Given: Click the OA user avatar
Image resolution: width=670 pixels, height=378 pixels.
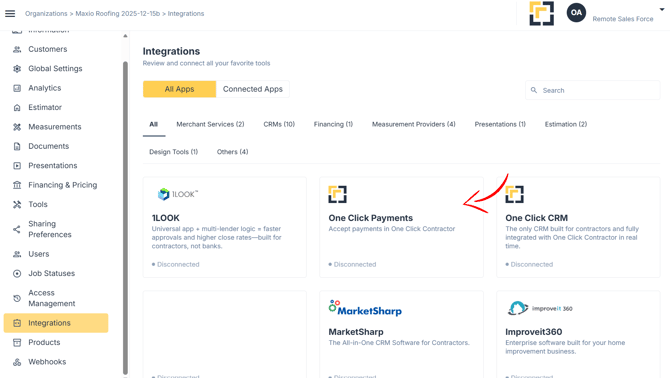Looking at the screenshot, I should point(576,13).
